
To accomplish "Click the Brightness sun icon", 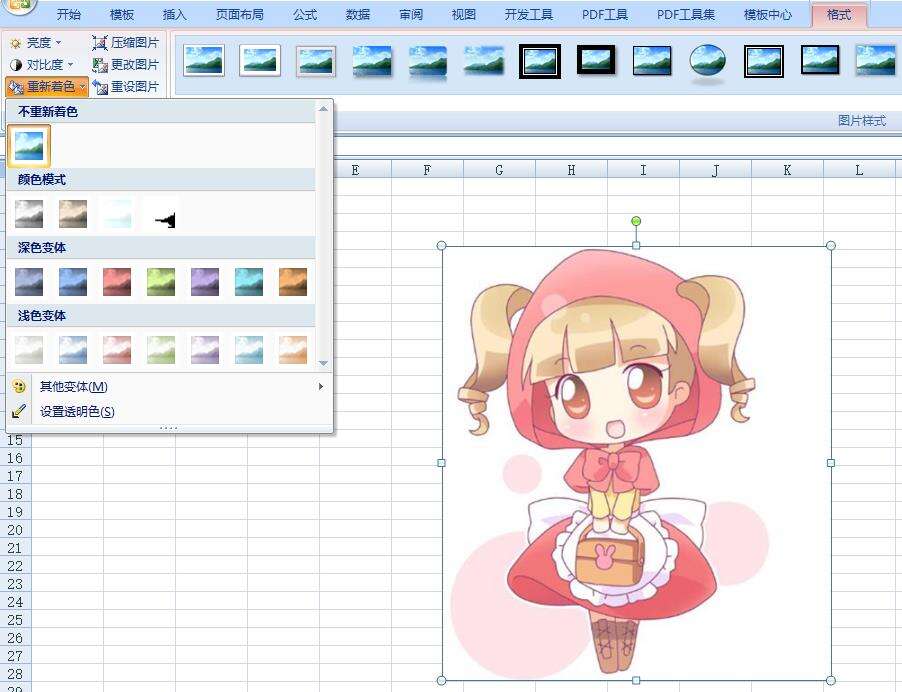I will click(16, 43).
